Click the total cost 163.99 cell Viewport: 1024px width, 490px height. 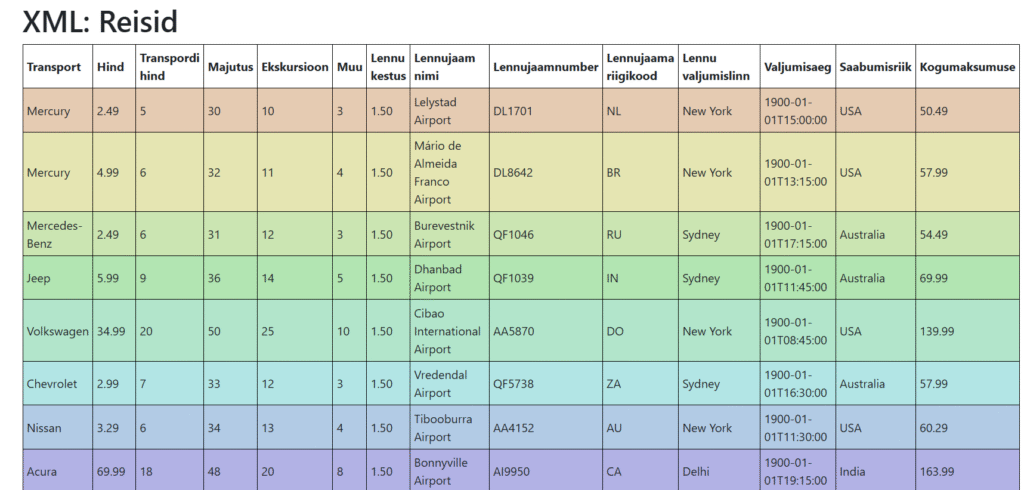pos(937,472)
